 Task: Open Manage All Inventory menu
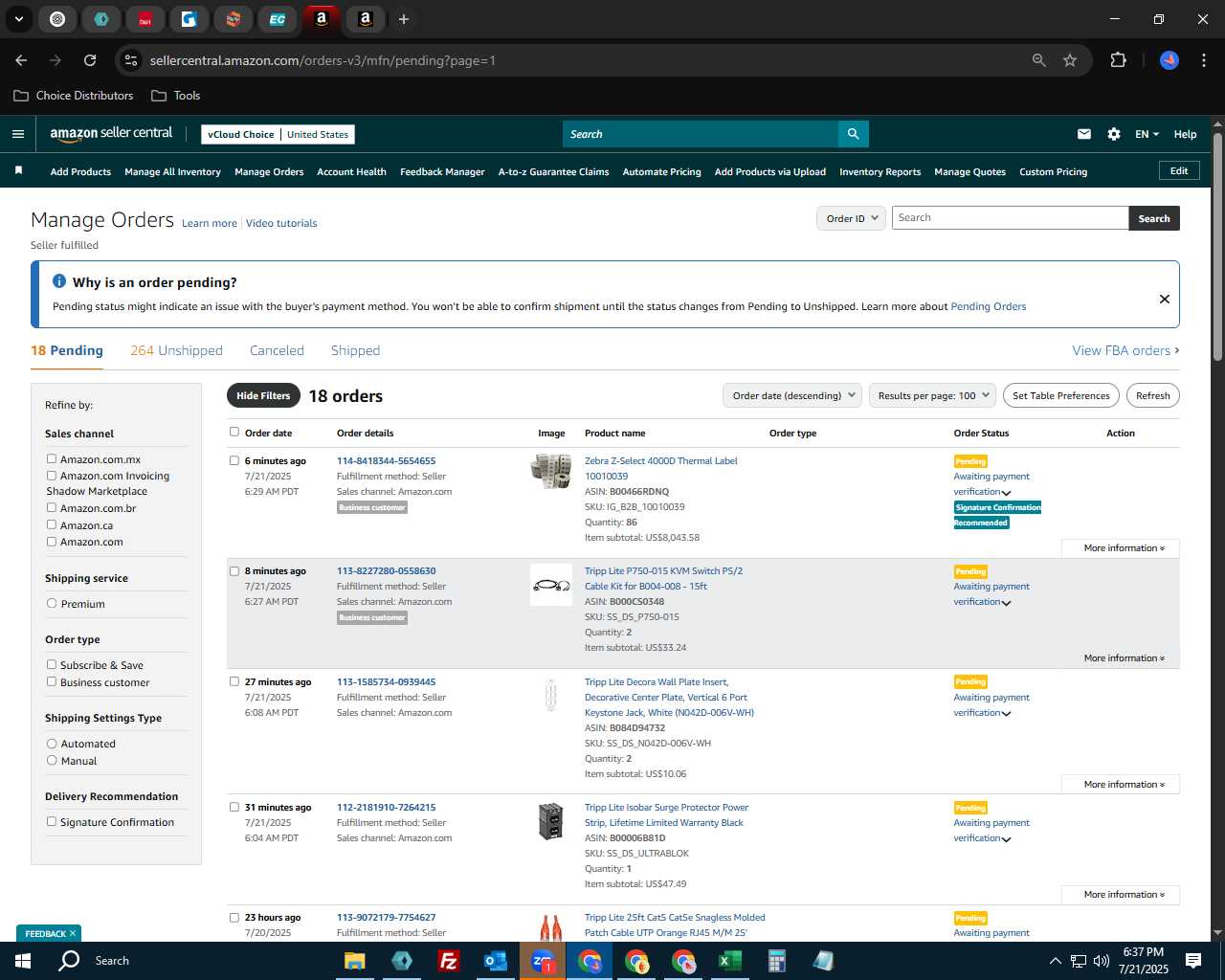[172, 172]
